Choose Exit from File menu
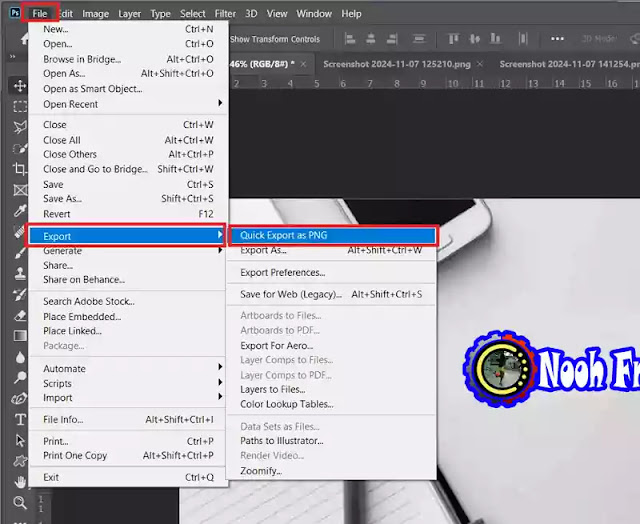Screen dimensions: 640x524 coord(127,477)
